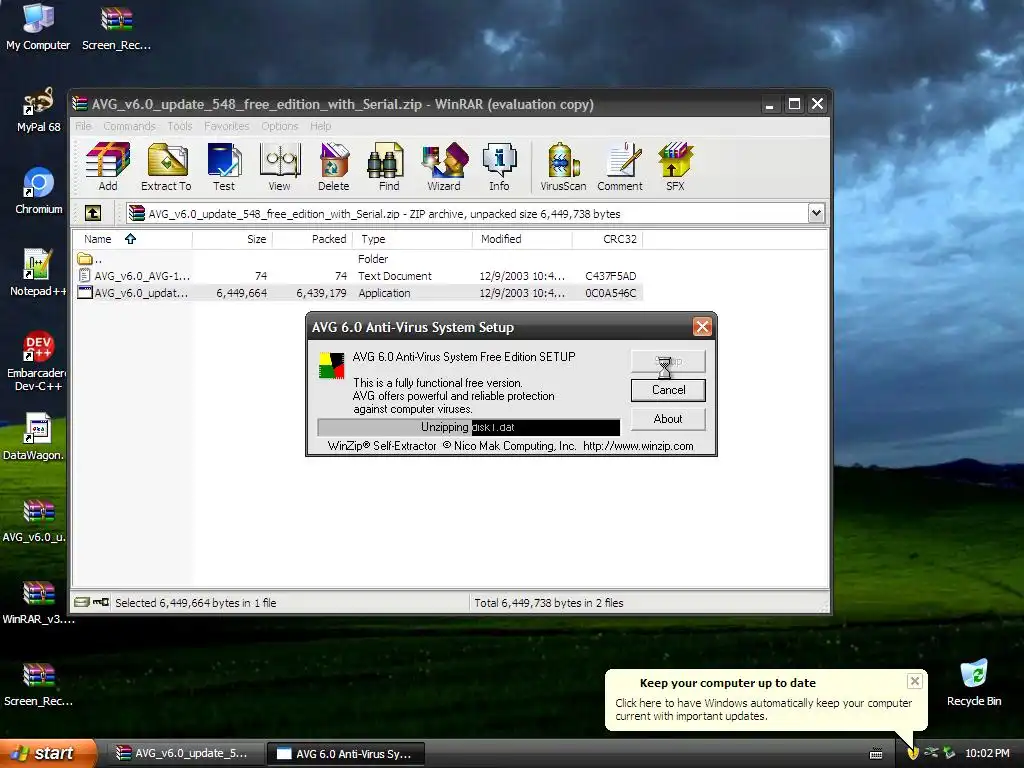Click the SFX conversion icon
Screen dimensions: 1024x768
tap(675, 167)
